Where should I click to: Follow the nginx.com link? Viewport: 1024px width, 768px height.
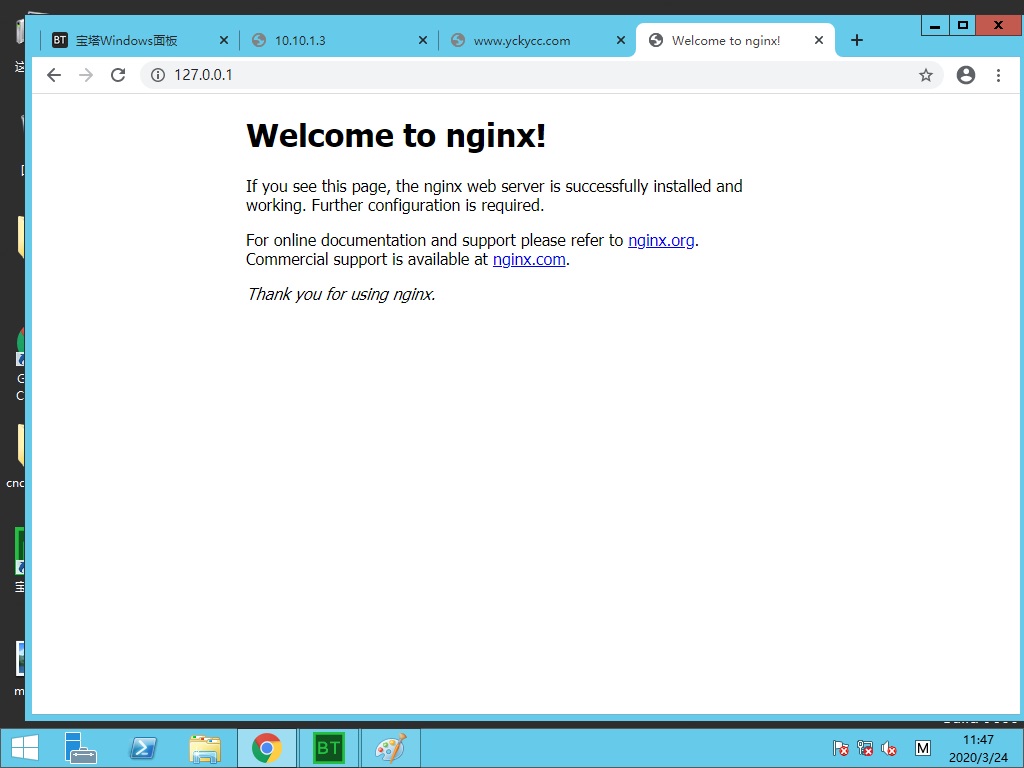[x=529, y=259]
